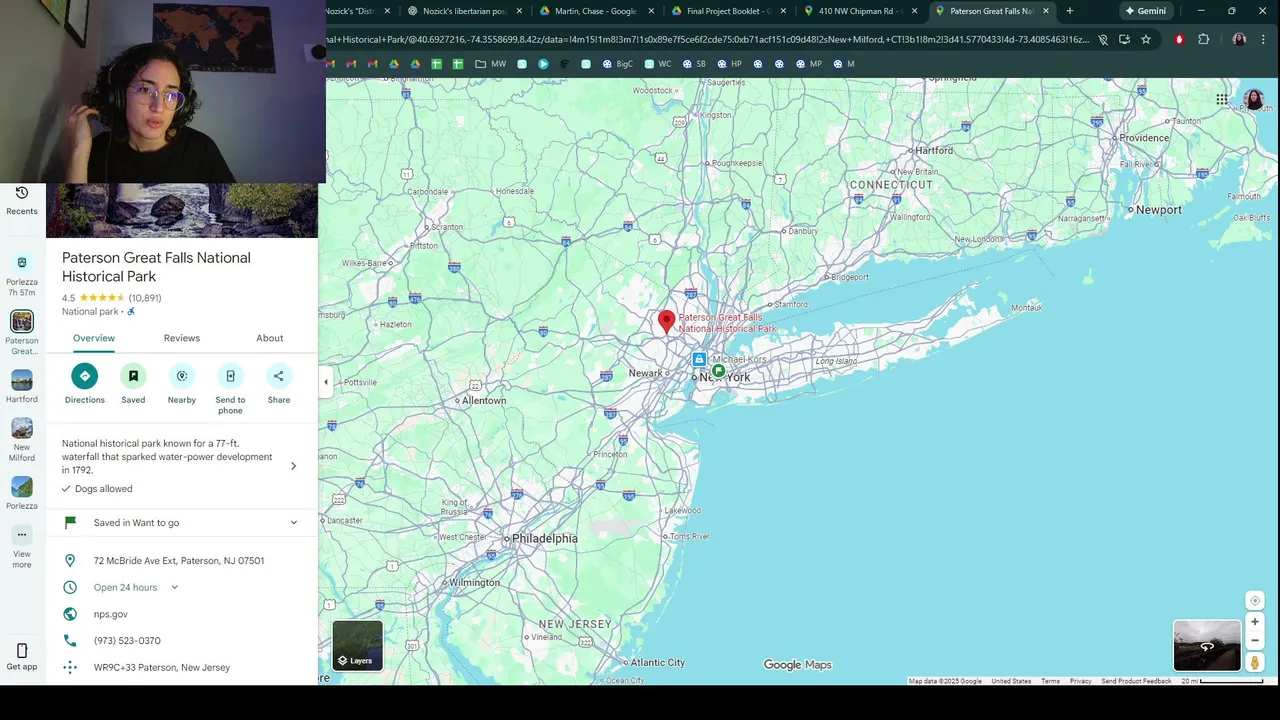Switch to the Reviews tab
Image resolution: width=1280 pixels, height=720 pixels.
(x=182, y=338)
